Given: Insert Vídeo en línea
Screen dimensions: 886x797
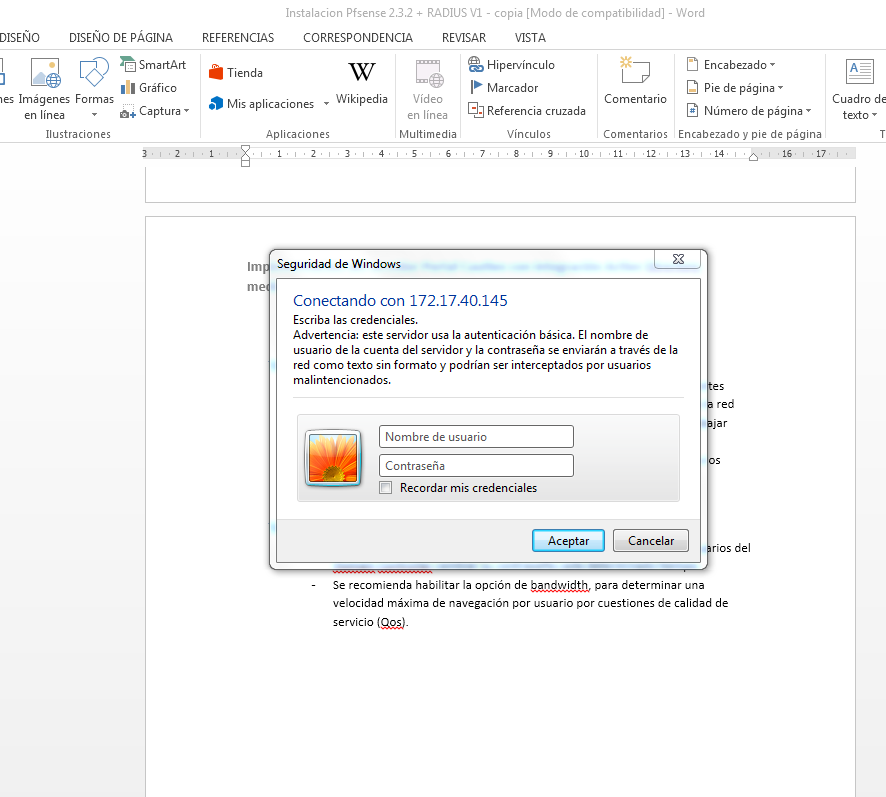Looking at the screenshot, I should tap(428, 89).
